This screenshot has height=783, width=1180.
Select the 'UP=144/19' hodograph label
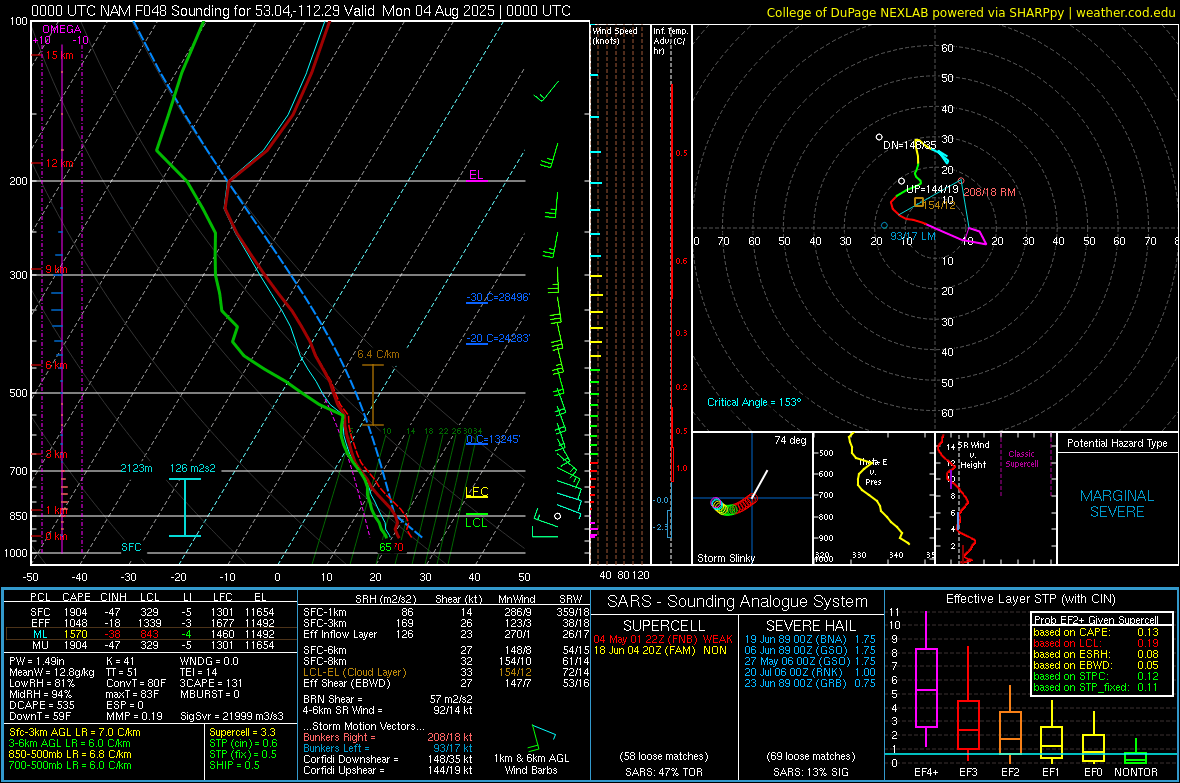(x=932, y=190)
